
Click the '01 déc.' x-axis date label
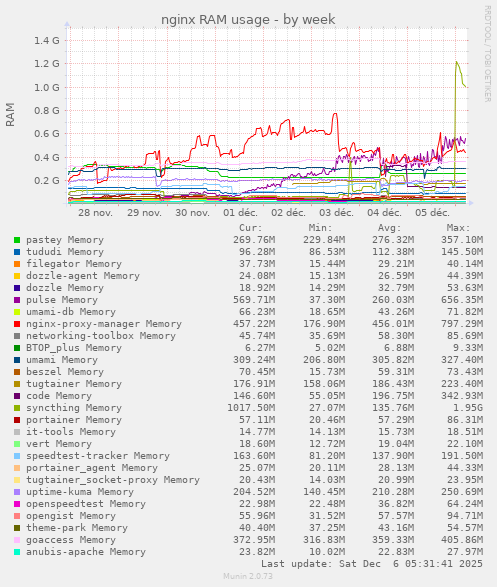[240, 213]
